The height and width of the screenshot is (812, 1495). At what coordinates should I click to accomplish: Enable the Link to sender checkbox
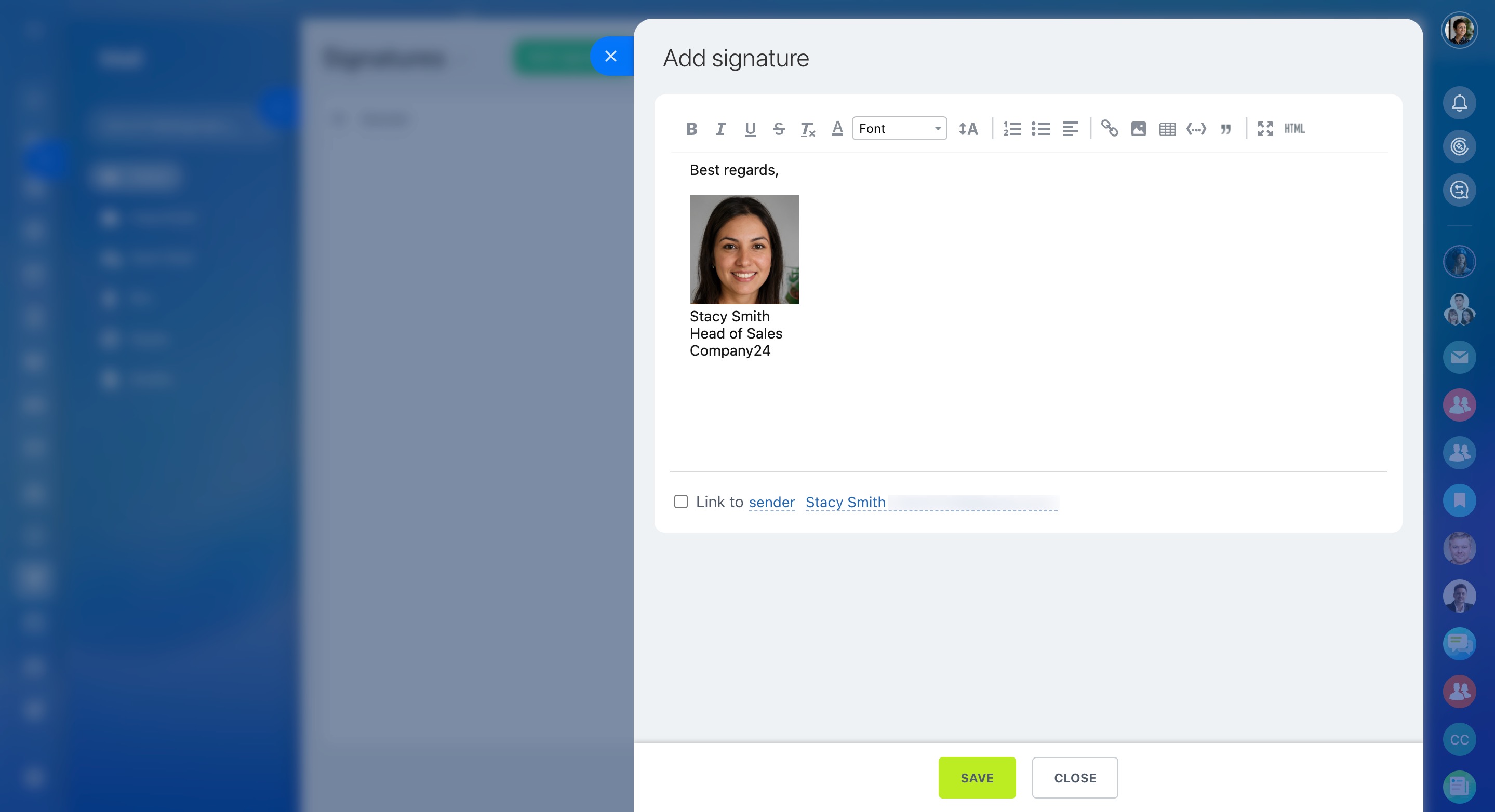click(681, 502)
